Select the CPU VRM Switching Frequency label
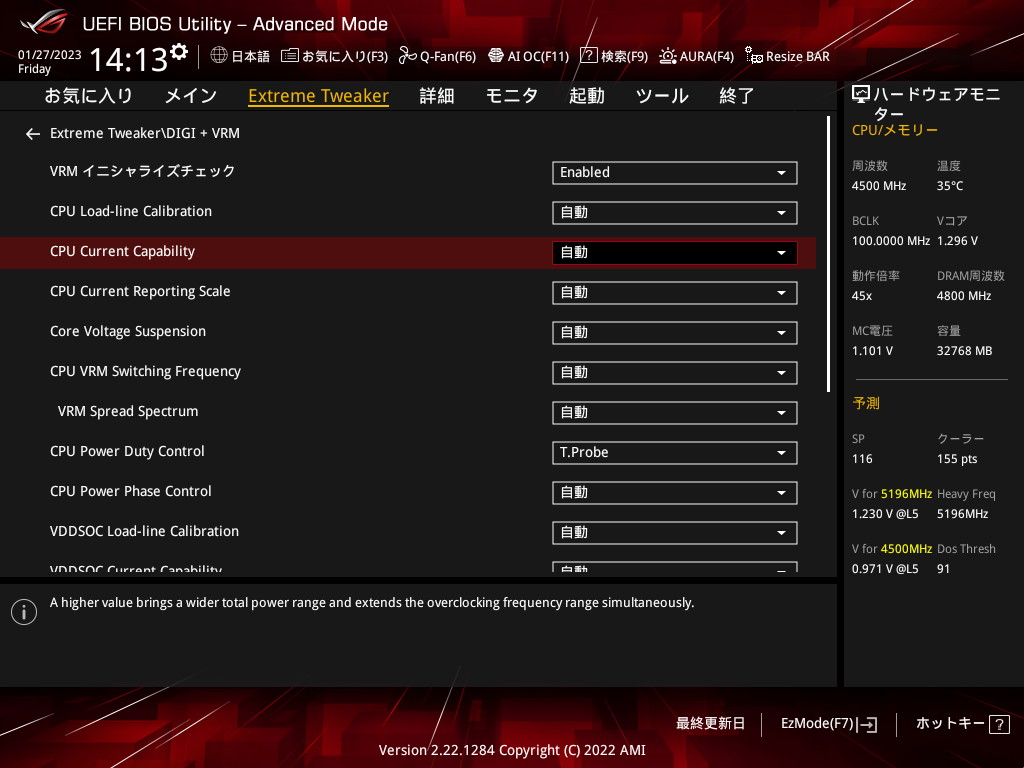The image size is (1024, 768). pos(145,372)
